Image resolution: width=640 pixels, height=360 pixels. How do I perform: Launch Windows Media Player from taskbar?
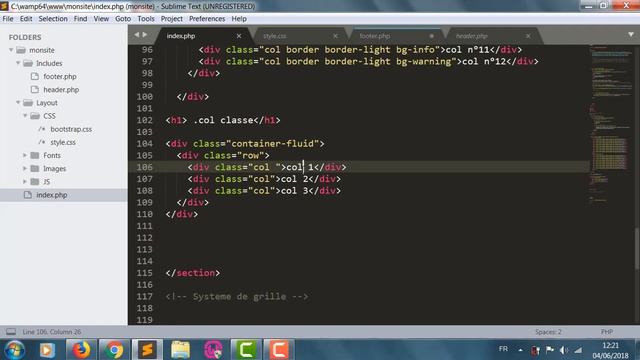[x=47, y=350]
